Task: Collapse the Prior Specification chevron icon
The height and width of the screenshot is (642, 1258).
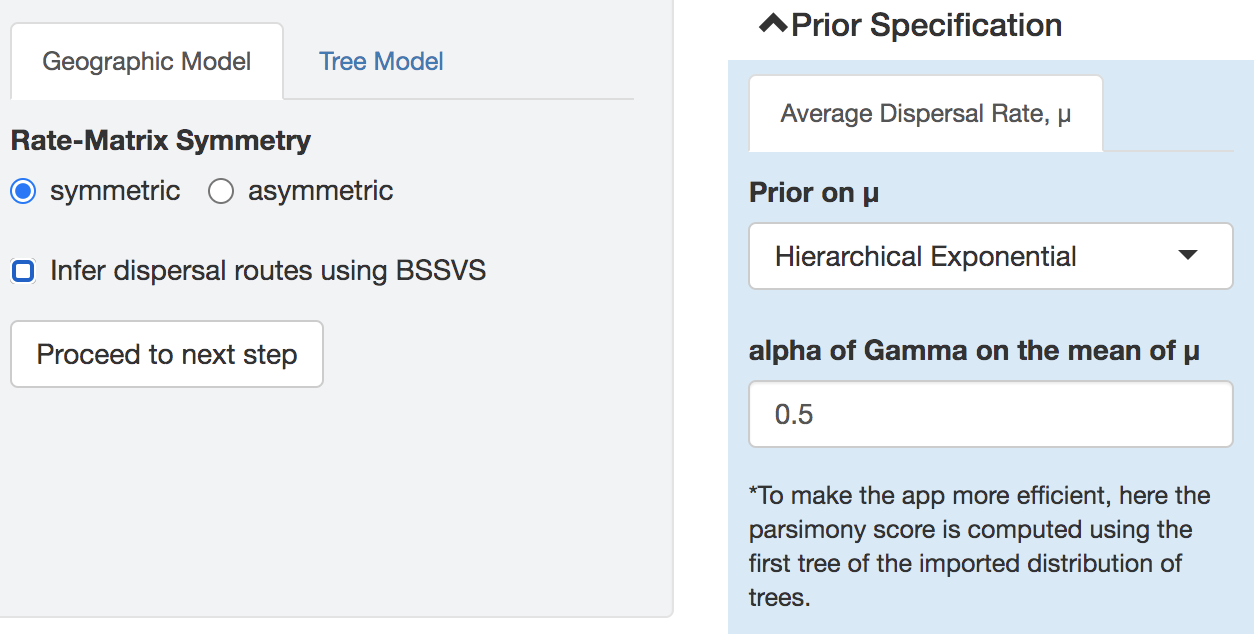Action: click(773, 24)
